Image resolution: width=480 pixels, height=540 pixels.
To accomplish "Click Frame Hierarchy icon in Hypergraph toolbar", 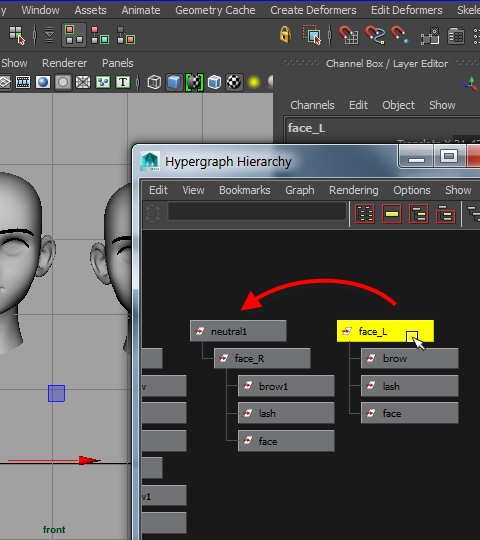I will coord(418,214).
